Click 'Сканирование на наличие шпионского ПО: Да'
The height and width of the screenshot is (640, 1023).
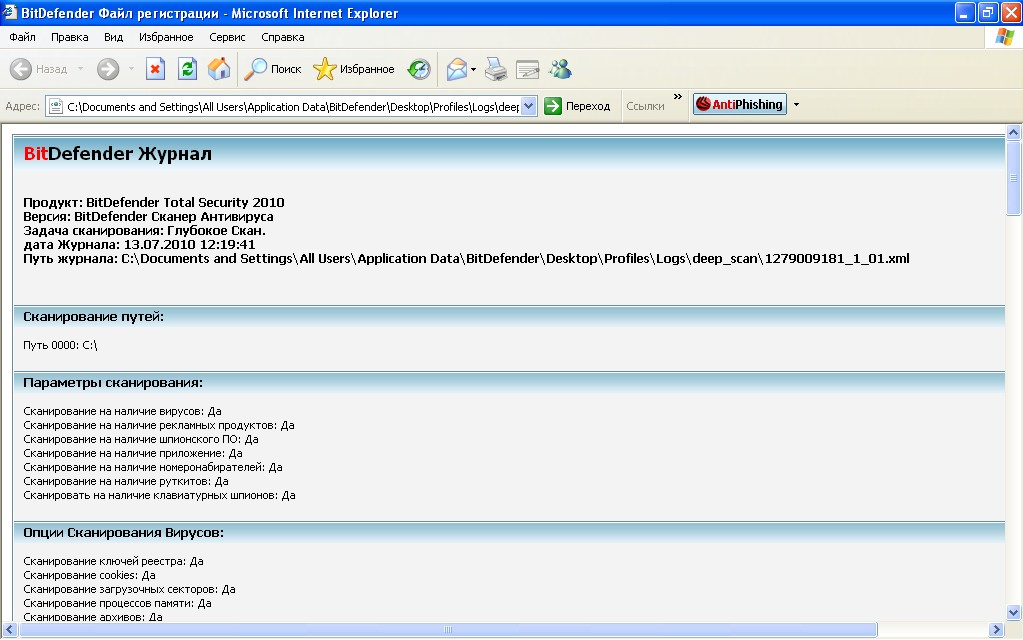click(x=141, y=439)
